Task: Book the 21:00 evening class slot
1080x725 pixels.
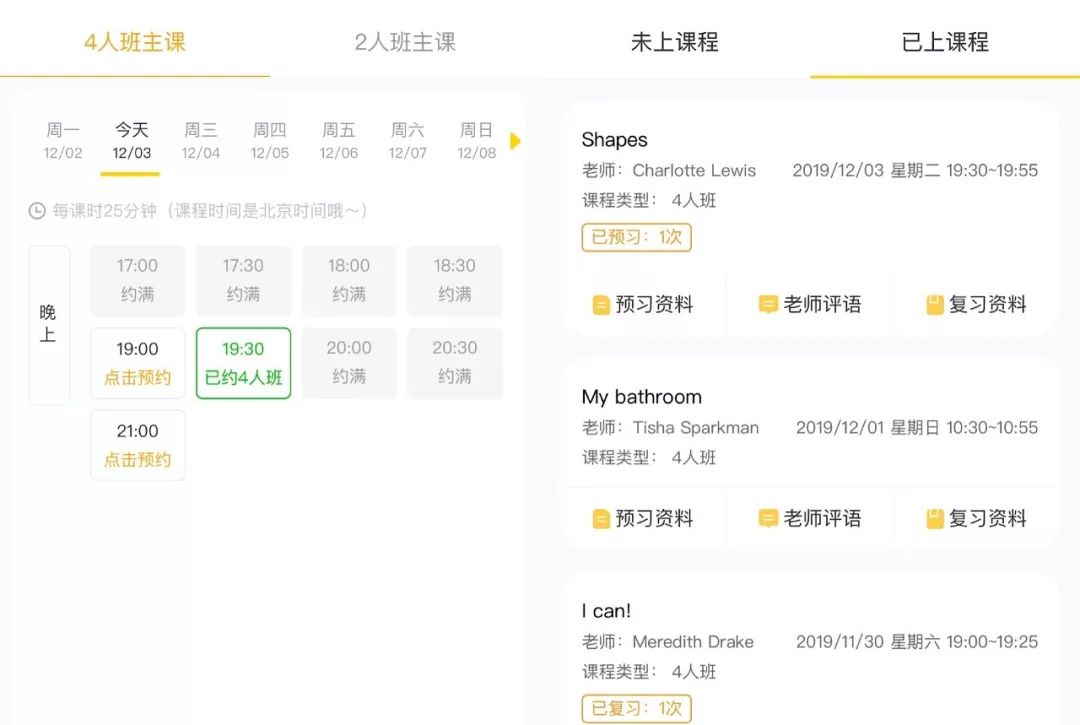Action: point(137,445)
